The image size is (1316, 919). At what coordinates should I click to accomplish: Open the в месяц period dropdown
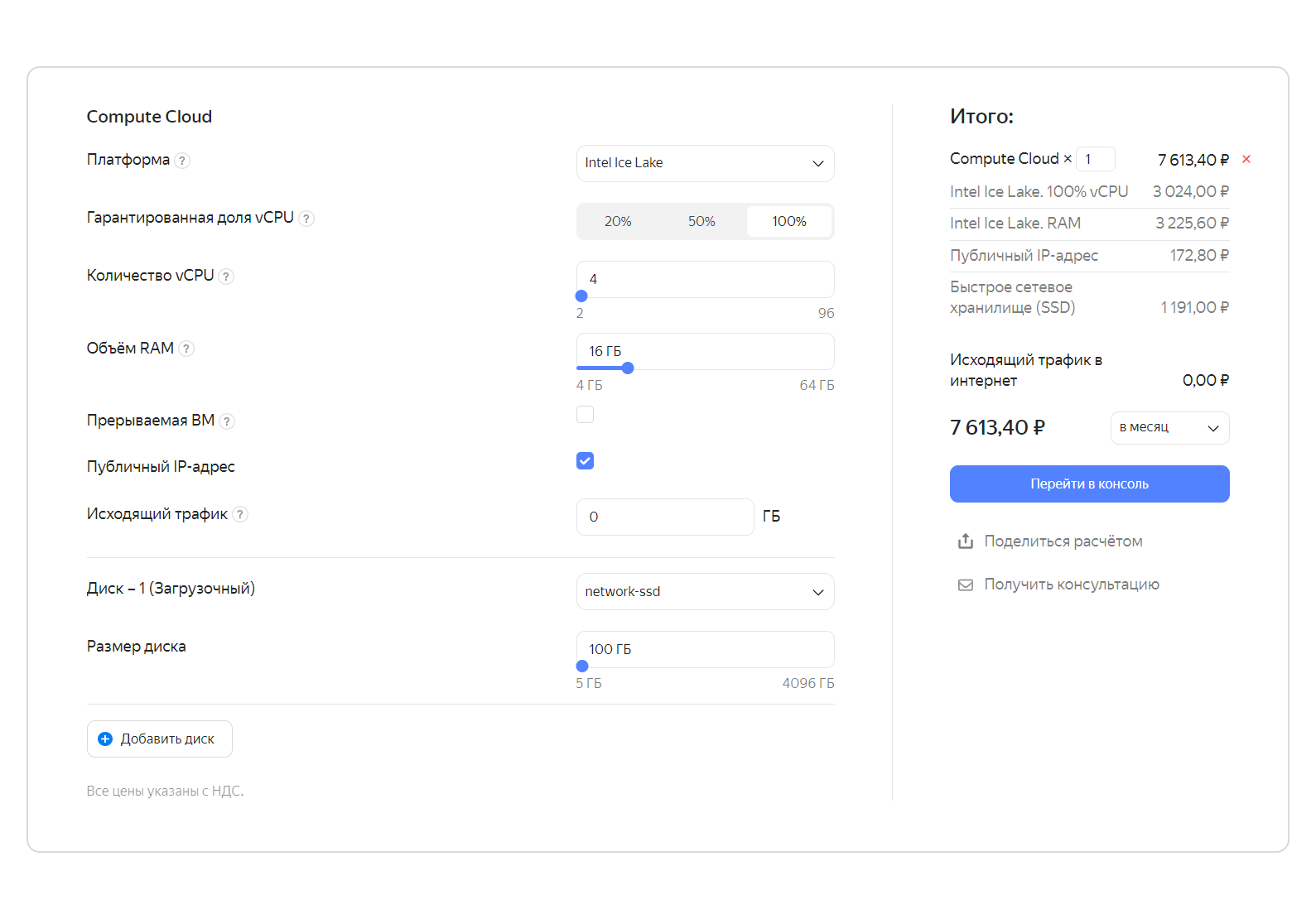(1169, 428)
